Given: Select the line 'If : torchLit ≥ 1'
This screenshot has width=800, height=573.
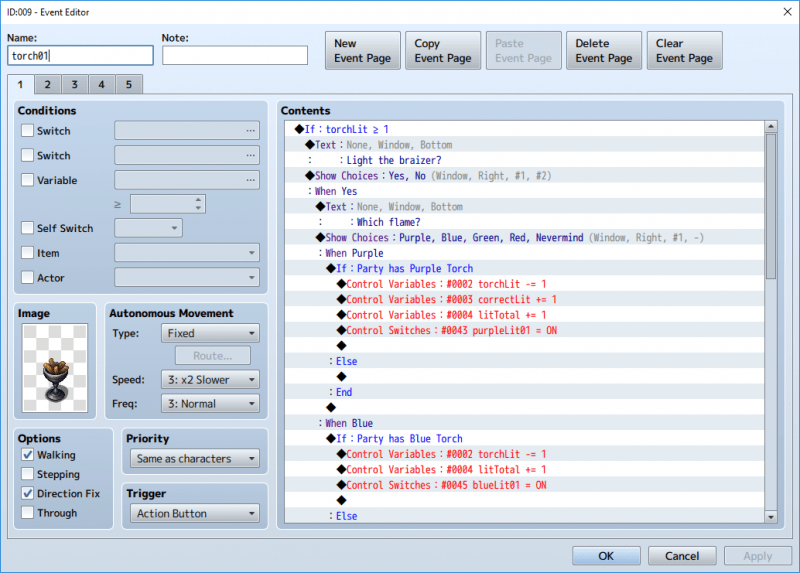Looking at the screenshot, I should pyautogui.click(x=524, y=129).
